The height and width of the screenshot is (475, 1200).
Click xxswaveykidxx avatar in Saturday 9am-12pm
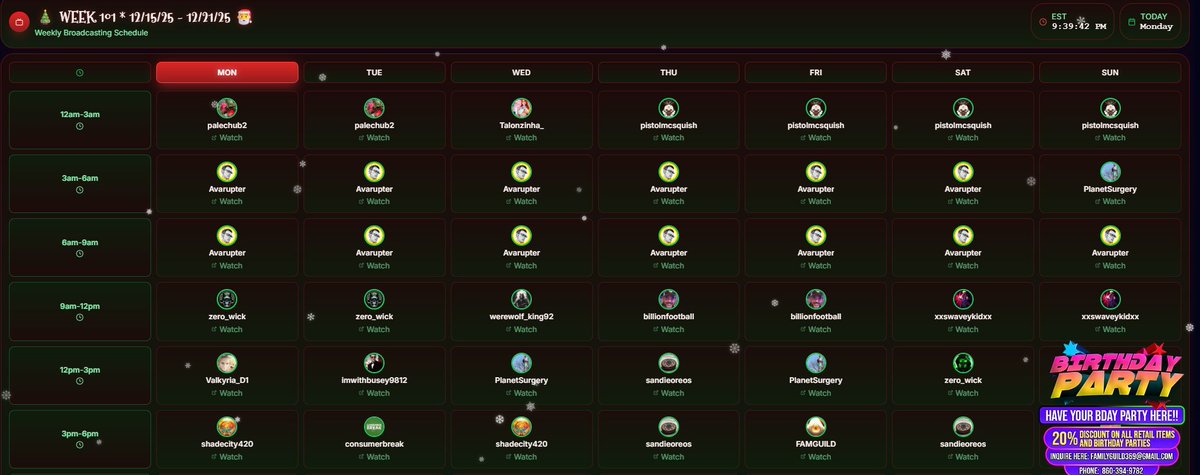[962, 298]
